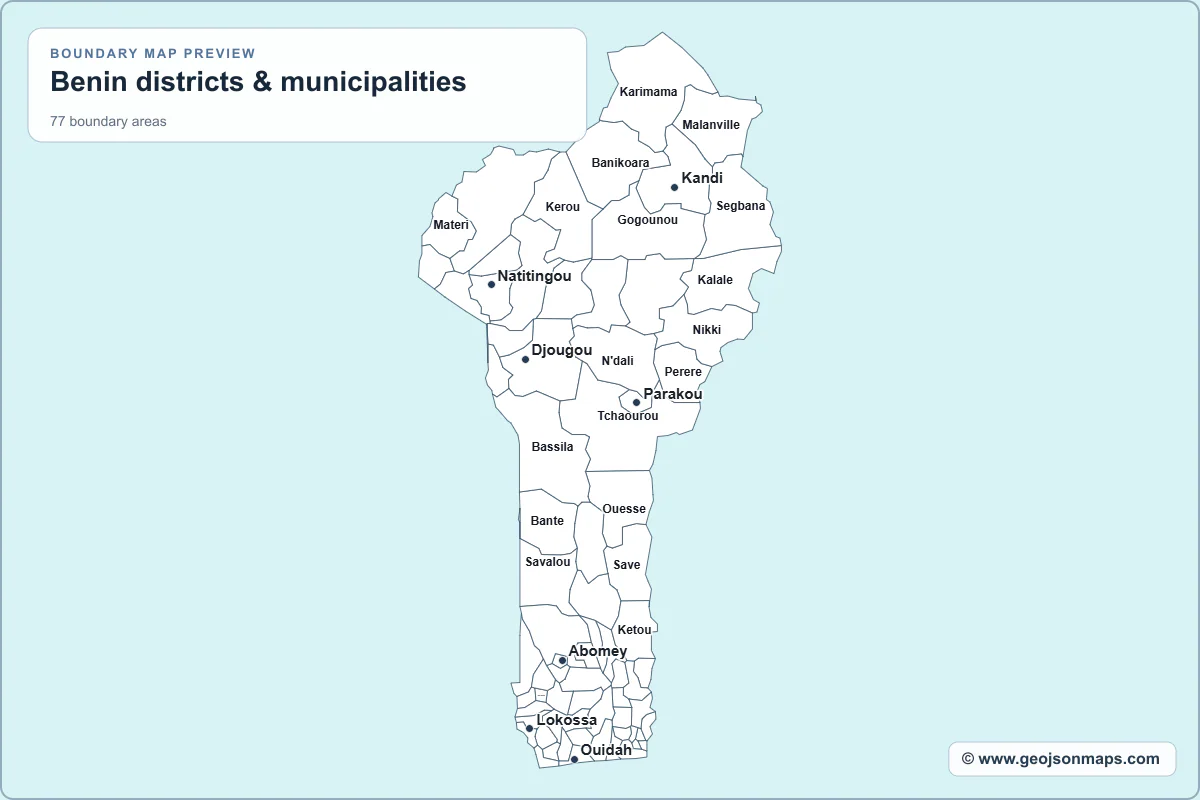Click the Kandi city name label

click(x=702, y=178)
